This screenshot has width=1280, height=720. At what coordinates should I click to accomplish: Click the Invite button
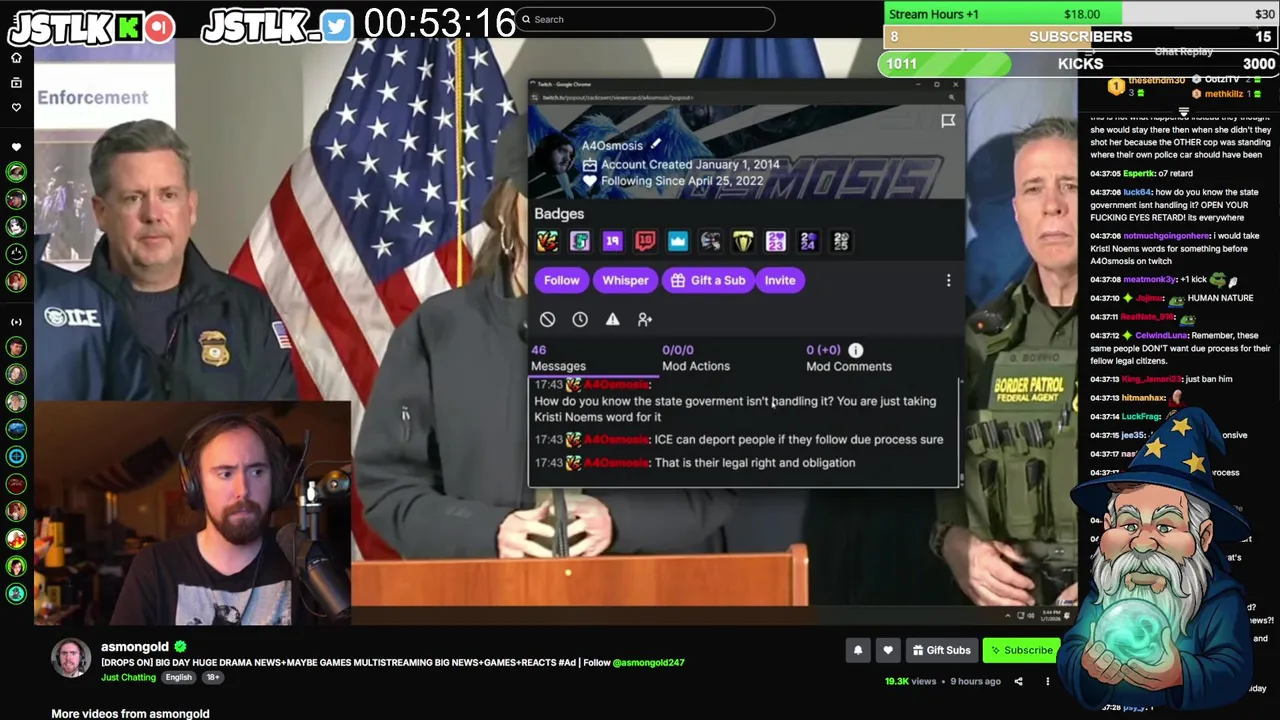coord(780,280)
